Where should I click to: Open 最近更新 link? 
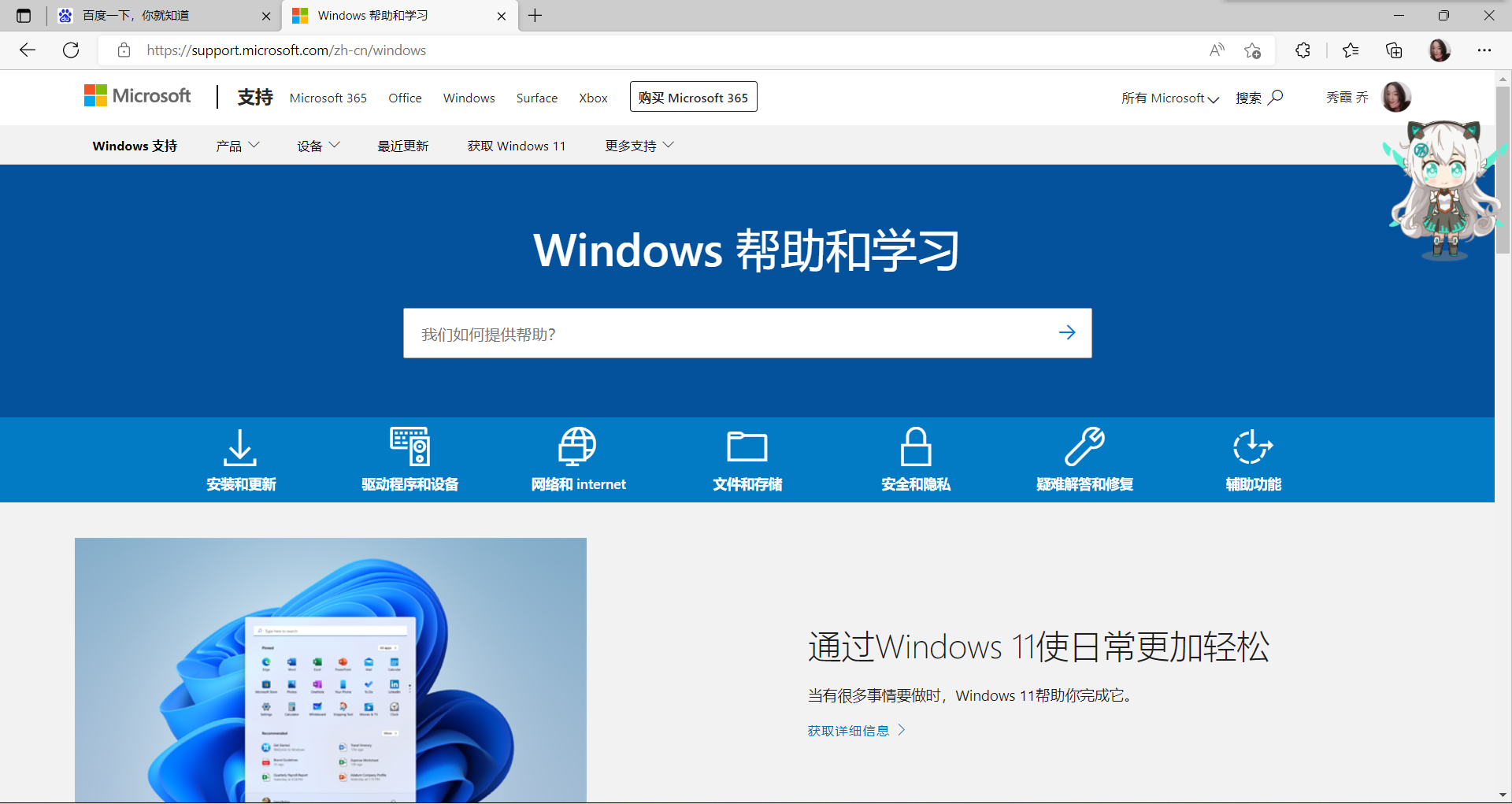pyautogui.click(x=403, y=146)
